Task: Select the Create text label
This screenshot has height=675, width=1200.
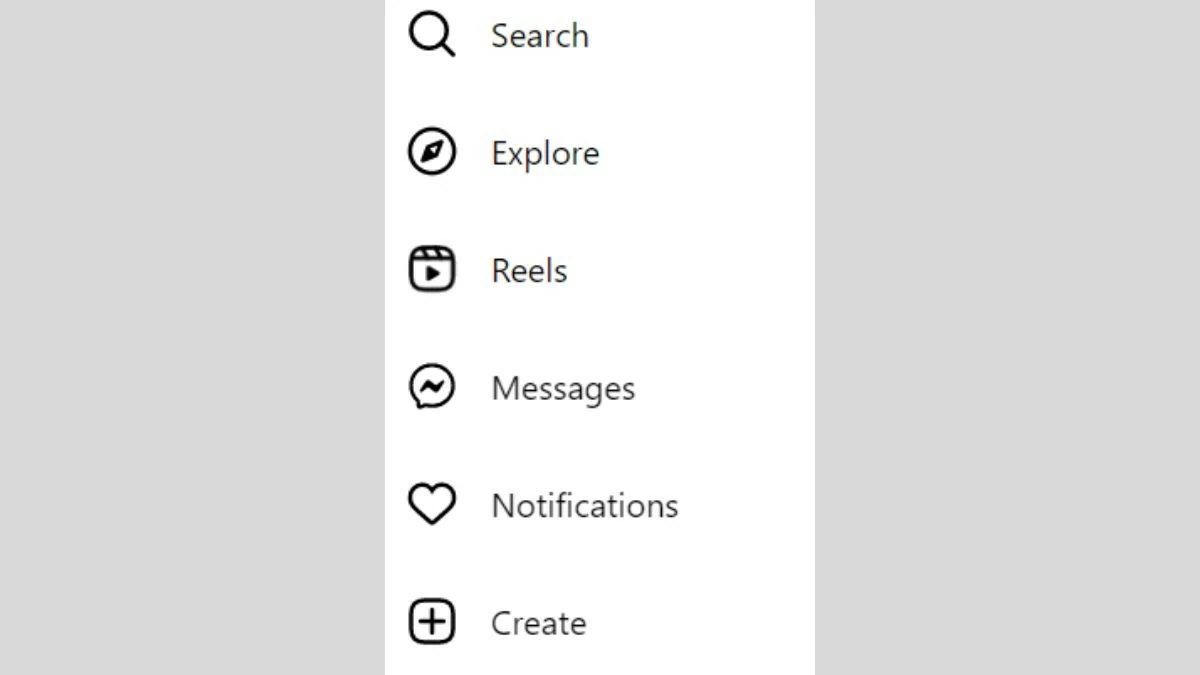Action: 538,624
